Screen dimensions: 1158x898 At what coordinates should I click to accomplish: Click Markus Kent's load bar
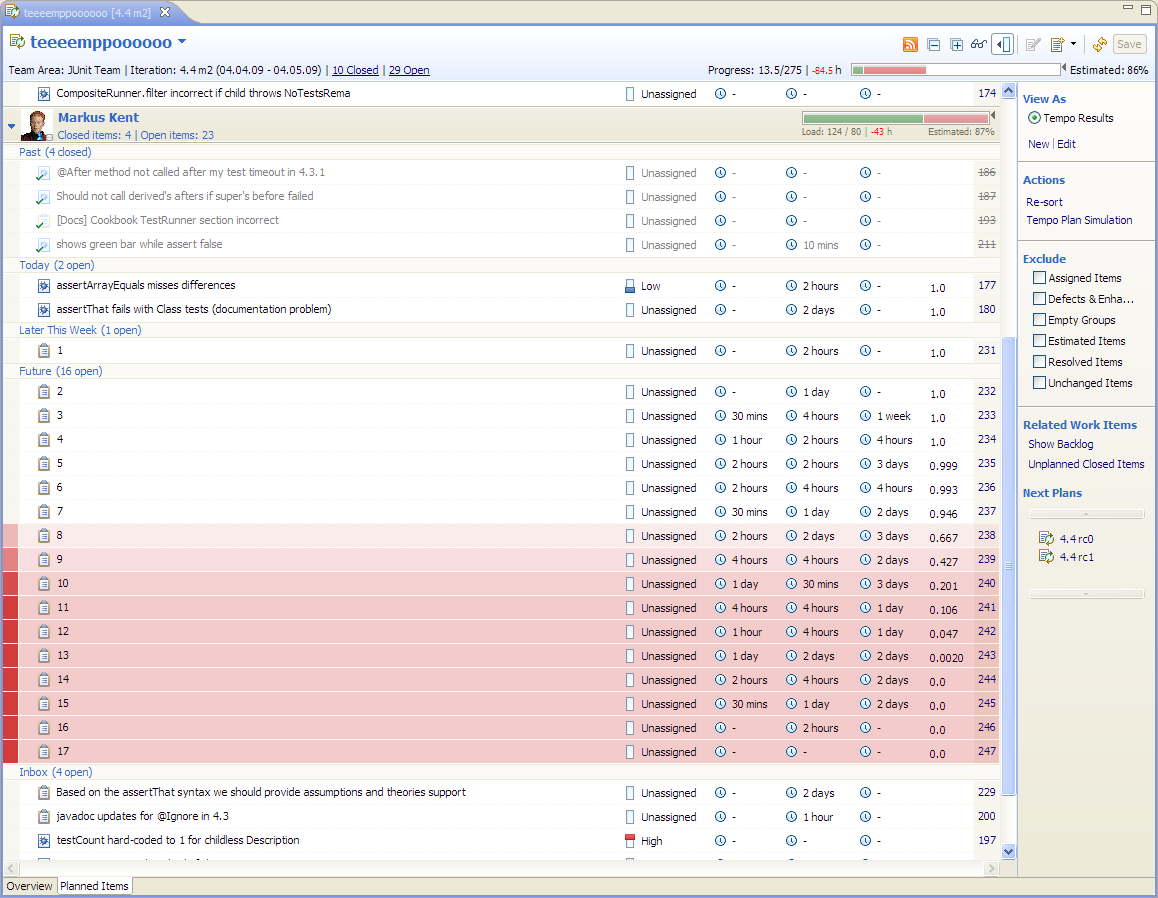pos(896,118)
